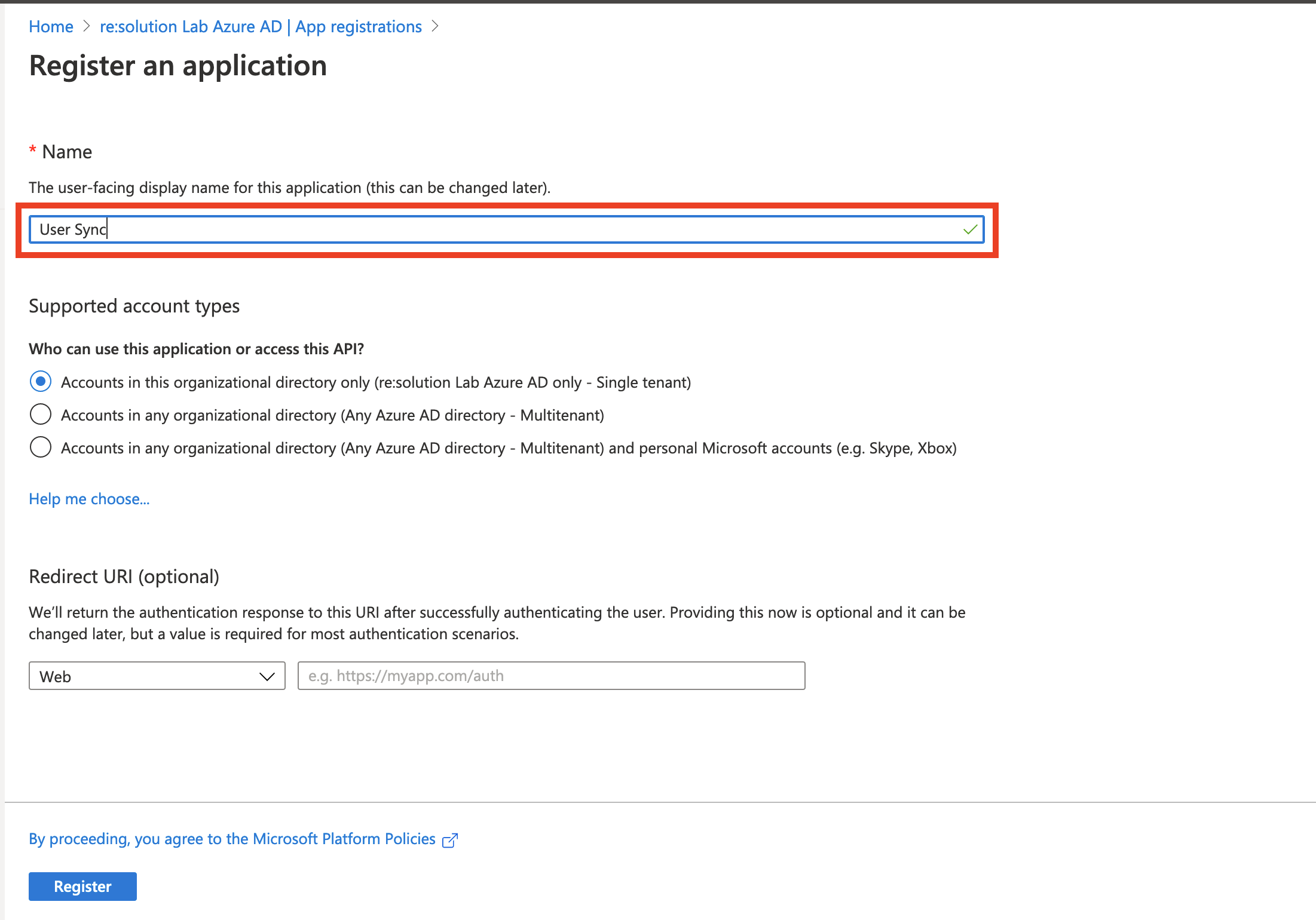Open re:solution Lab Azure AD App registrations breadcrumb
The width and height of the screenshot is (1316, 920).
click(x=261, y=27)
